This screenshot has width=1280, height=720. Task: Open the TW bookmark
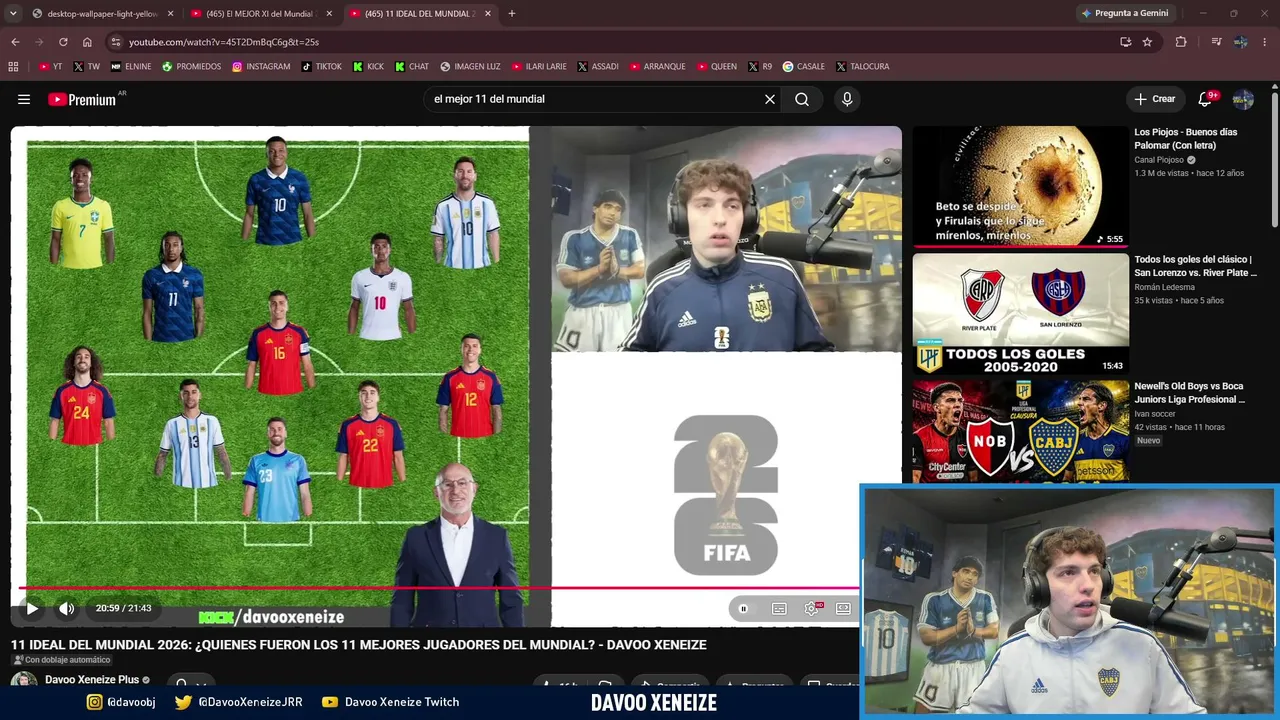[x=86, y=67]
